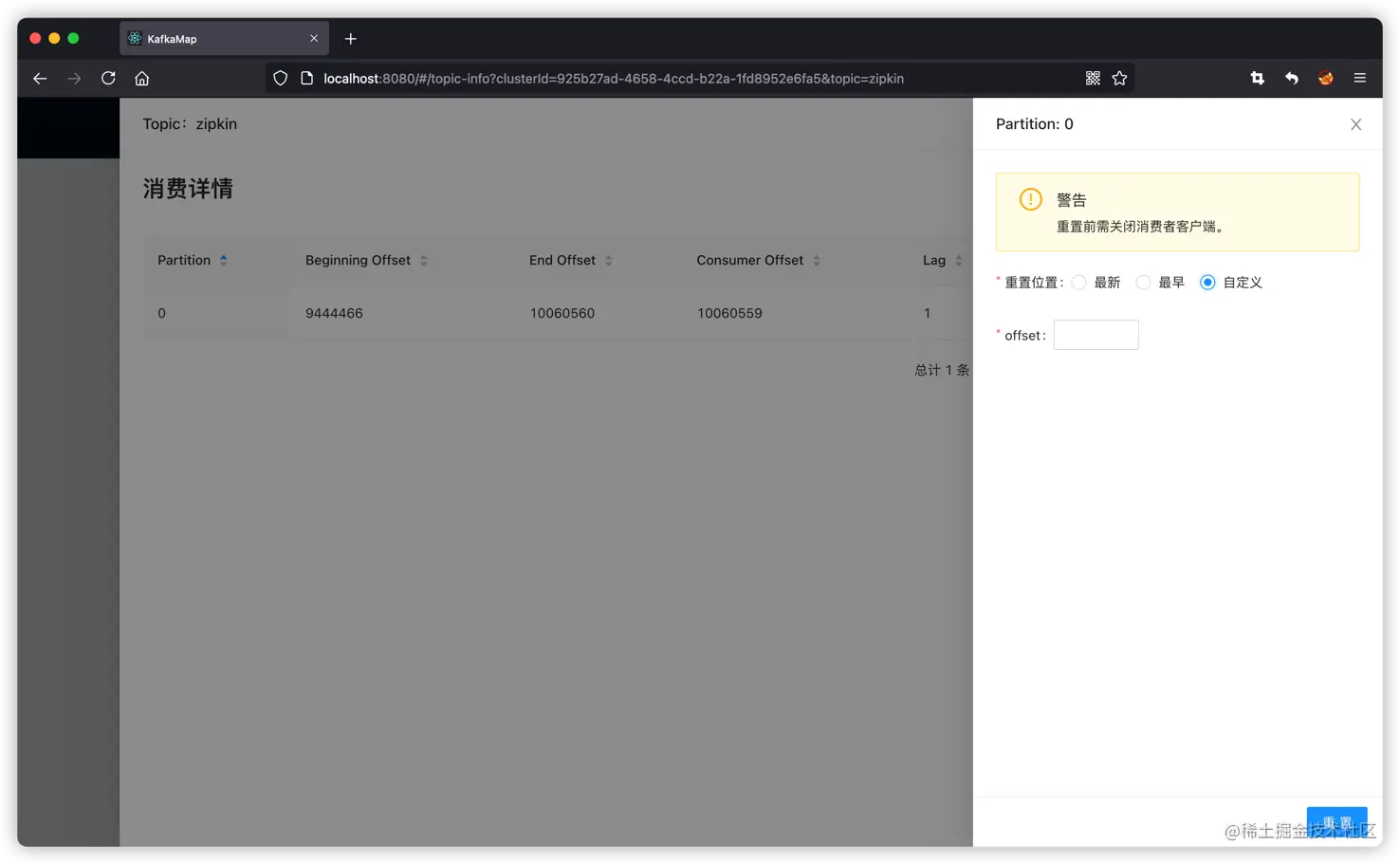Screen dimensions: 1400x864
Task: Click the undo-arrow extension icon
Action: [1291, 78]
